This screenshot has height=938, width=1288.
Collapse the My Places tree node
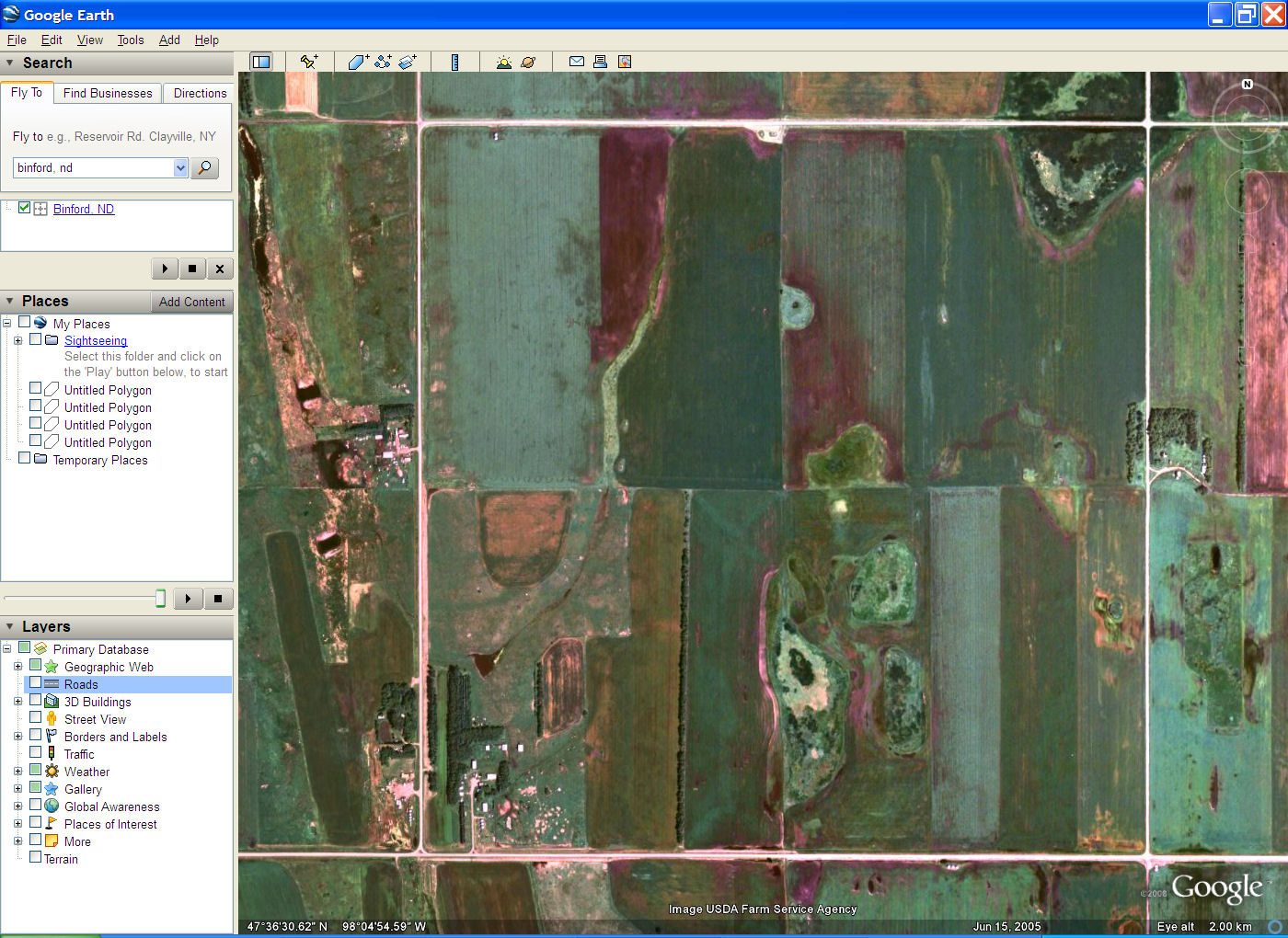[7, 324]
